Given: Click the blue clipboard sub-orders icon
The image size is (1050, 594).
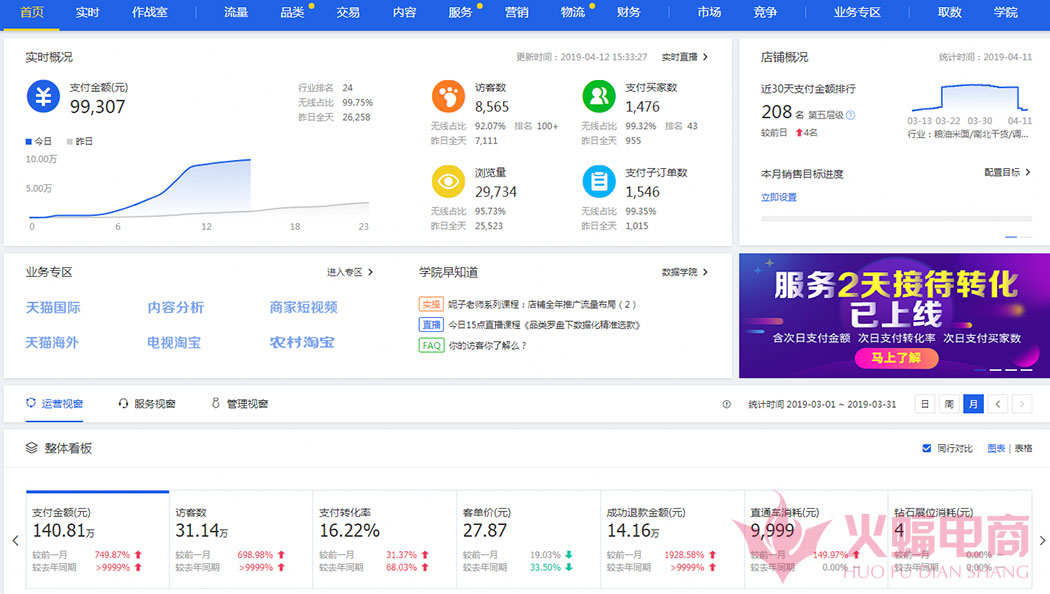Looking at the screenshot, I should click(598, 182).
